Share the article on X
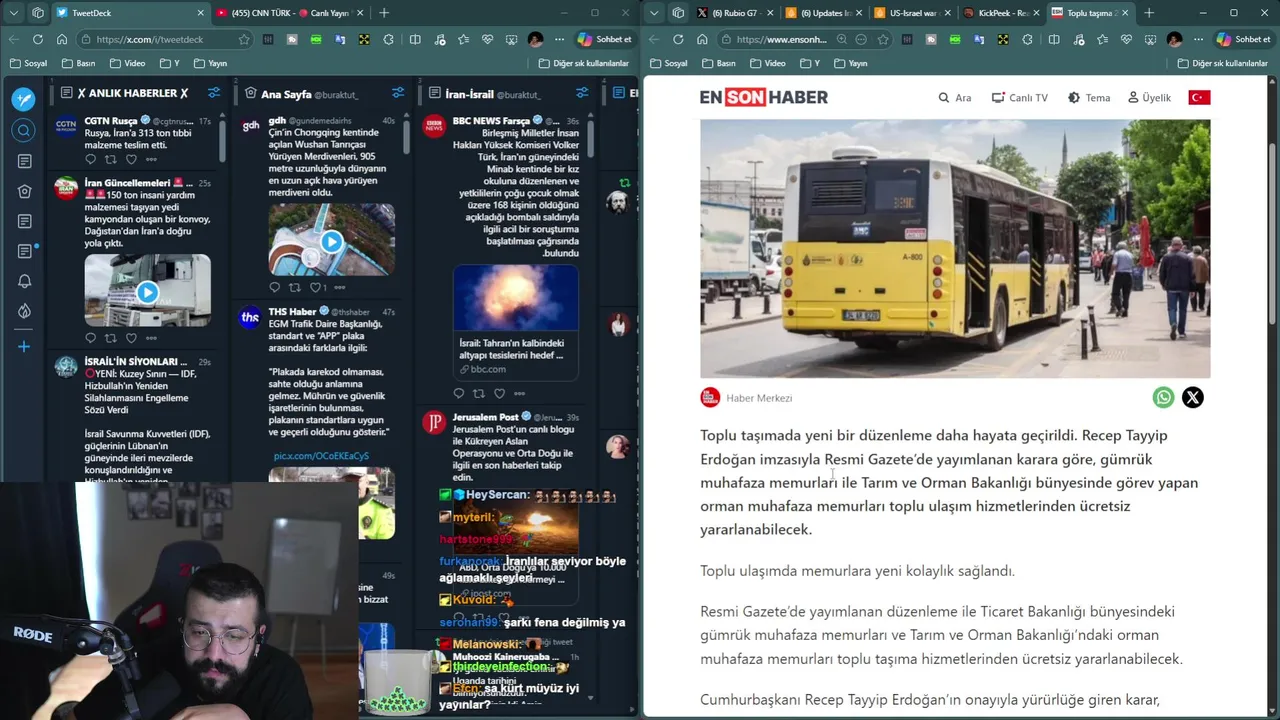This screenshot has height=720, width=1280. click(1193, 397)
